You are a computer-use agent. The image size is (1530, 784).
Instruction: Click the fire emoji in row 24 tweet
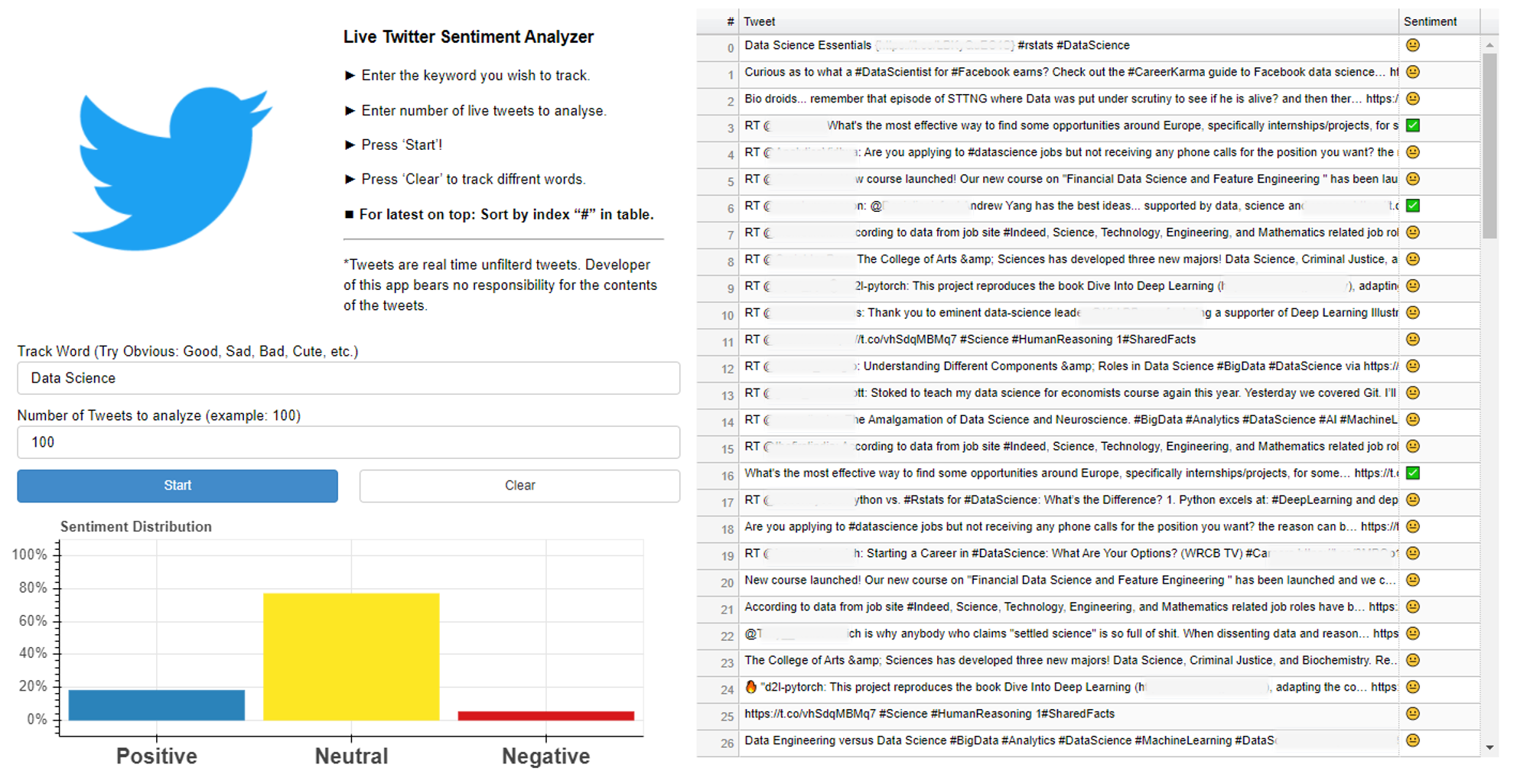pyautogui.click(x=750, y=687)
